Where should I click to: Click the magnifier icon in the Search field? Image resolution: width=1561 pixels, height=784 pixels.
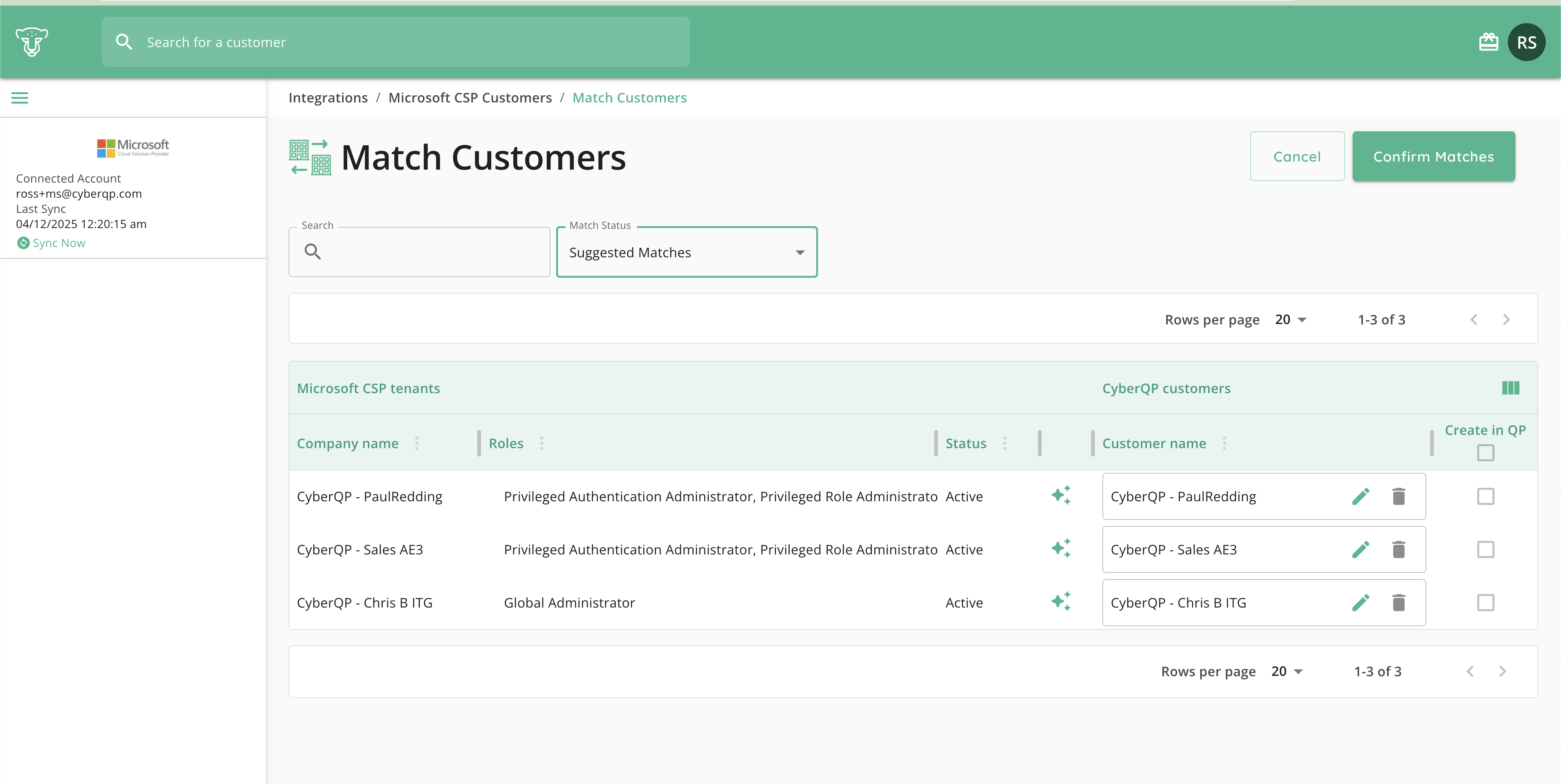tap(313, 252)
